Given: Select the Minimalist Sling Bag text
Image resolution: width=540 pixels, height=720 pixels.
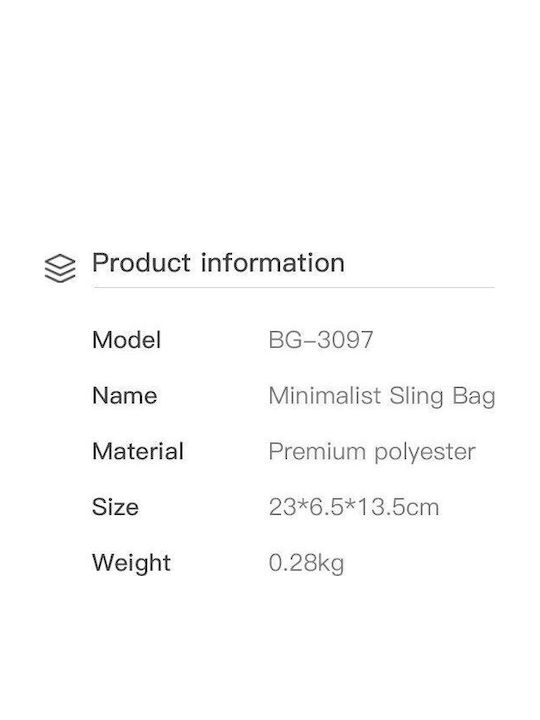Looking at the screenshot, I should pyautogui.click(x=382, y=396).
